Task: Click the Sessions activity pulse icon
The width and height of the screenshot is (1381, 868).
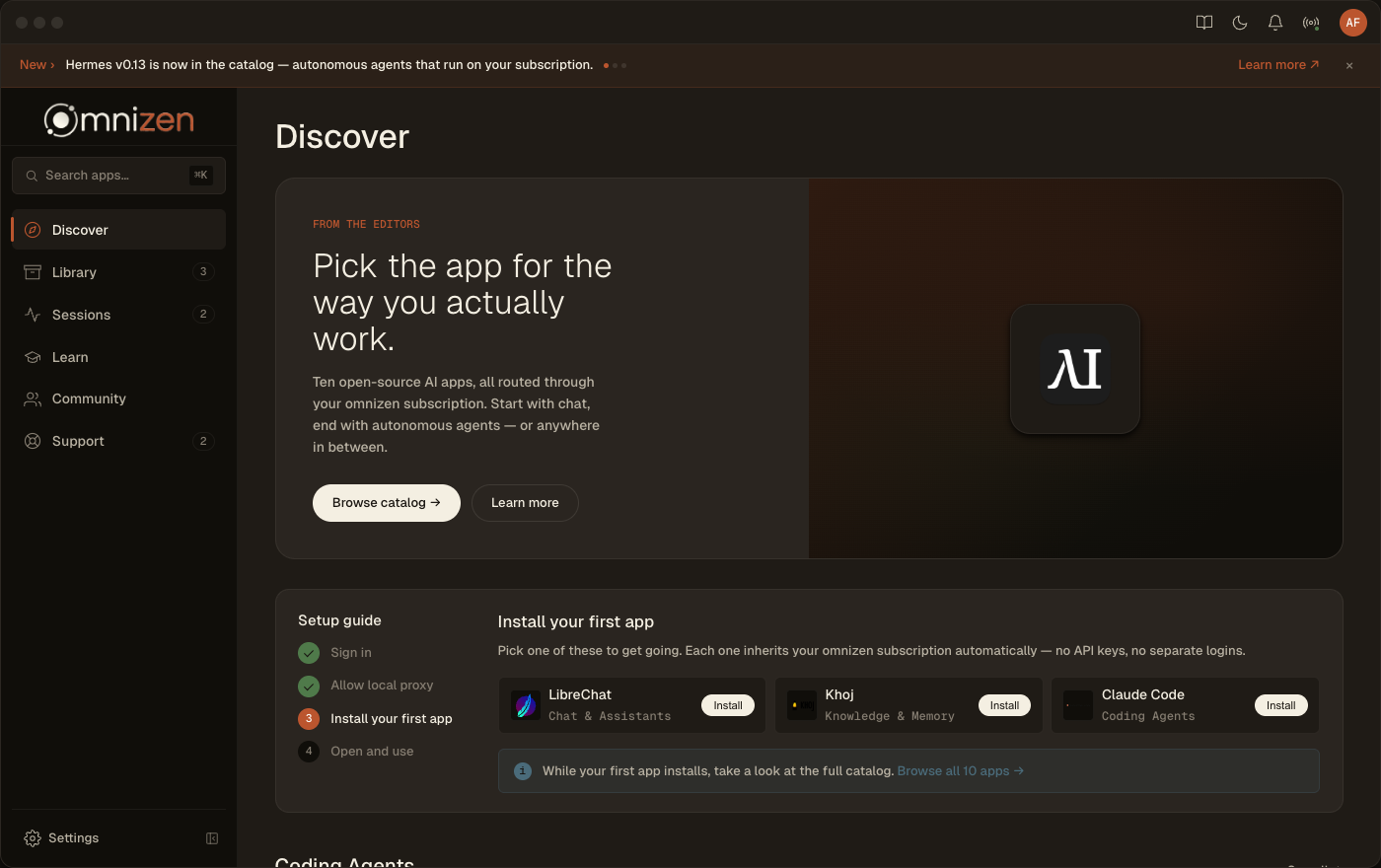Action: 33,315
